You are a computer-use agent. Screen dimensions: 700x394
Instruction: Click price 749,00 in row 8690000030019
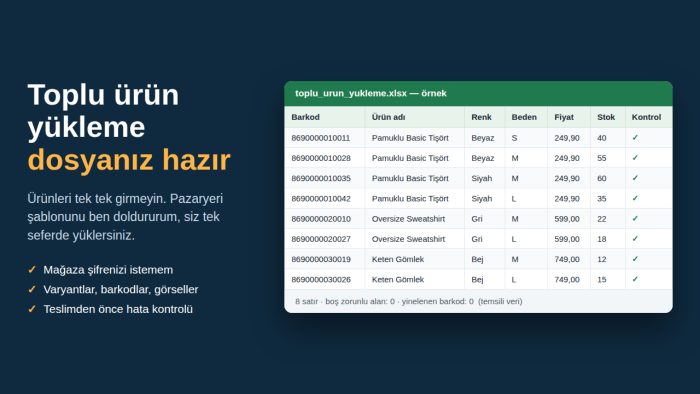(x=567, y=259)
